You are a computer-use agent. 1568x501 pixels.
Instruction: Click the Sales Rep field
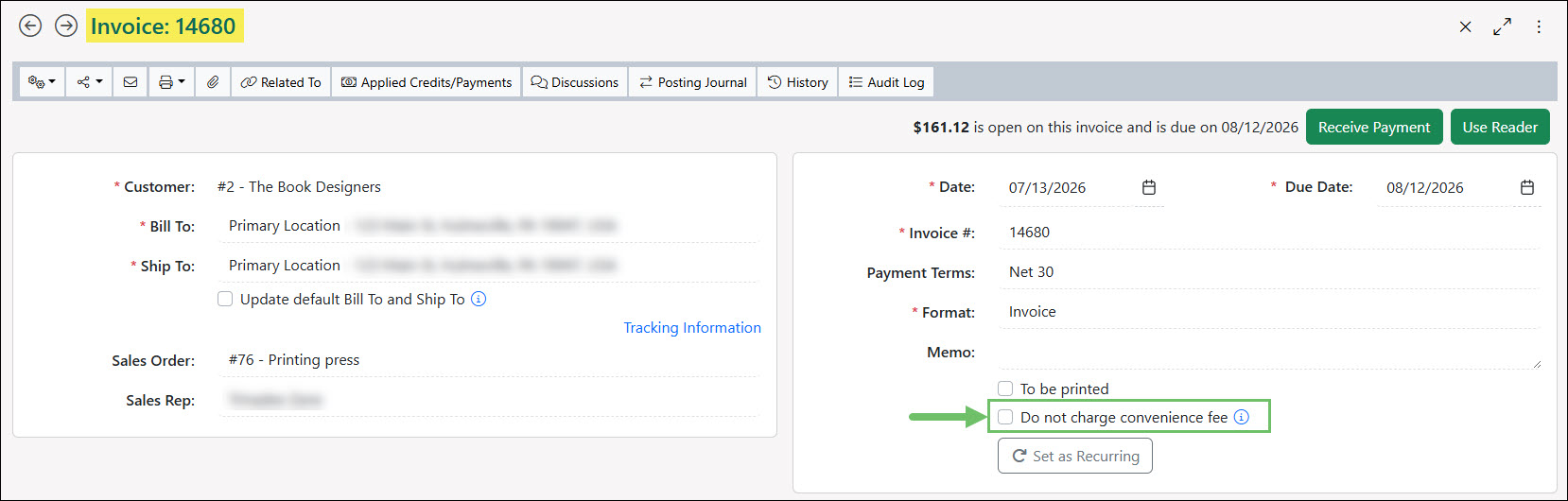[x=488, y=400]
